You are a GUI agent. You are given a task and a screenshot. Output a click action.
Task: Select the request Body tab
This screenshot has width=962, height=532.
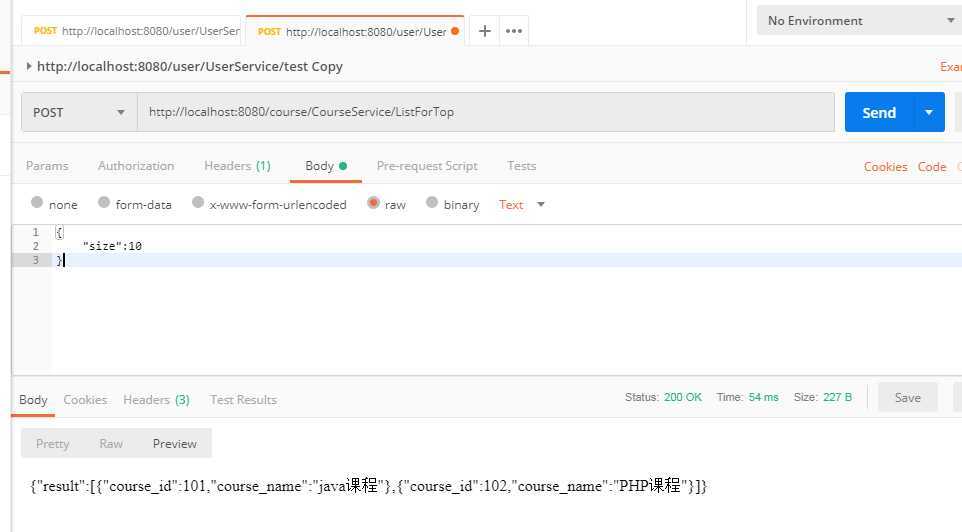point(326,166)
